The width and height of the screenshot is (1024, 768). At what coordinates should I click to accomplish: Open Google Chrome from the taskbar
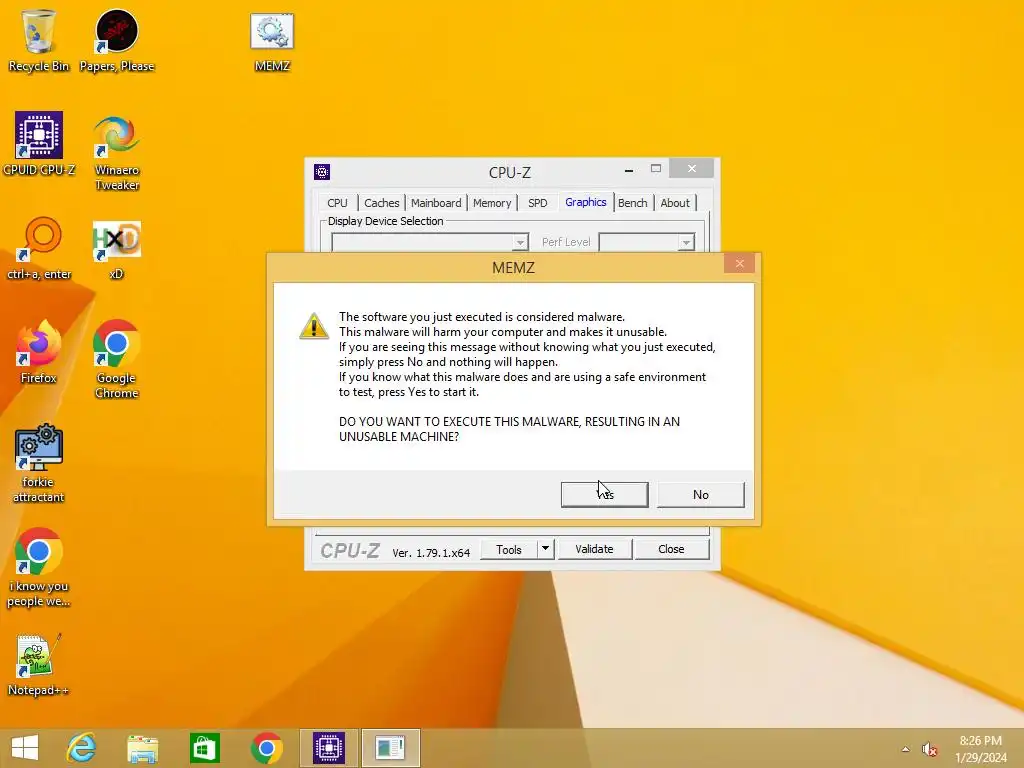(266, 748)
